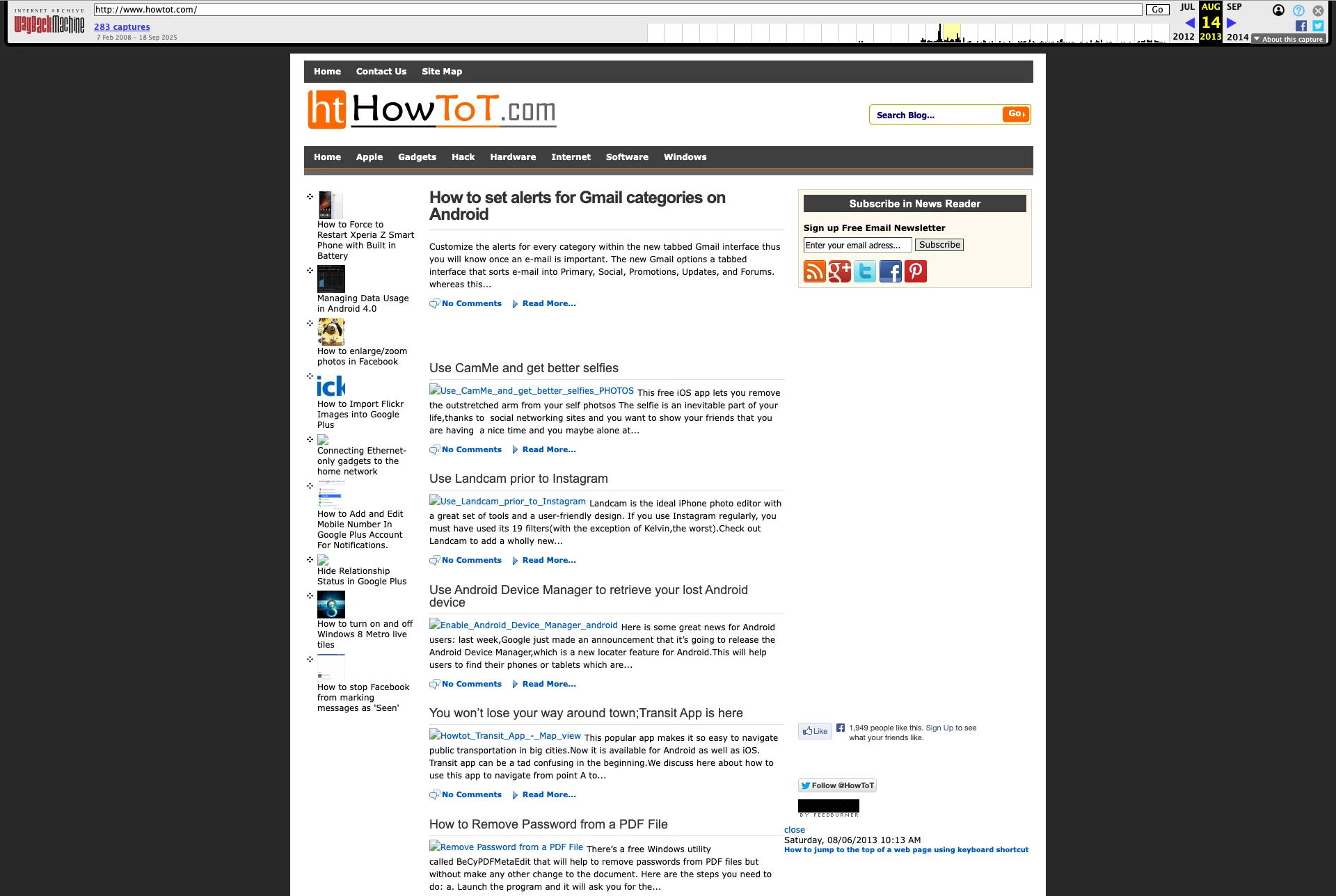This screenshot has width=1336, height=896.
Task: Open Site Map in top navigation
Action: point(441,72)
